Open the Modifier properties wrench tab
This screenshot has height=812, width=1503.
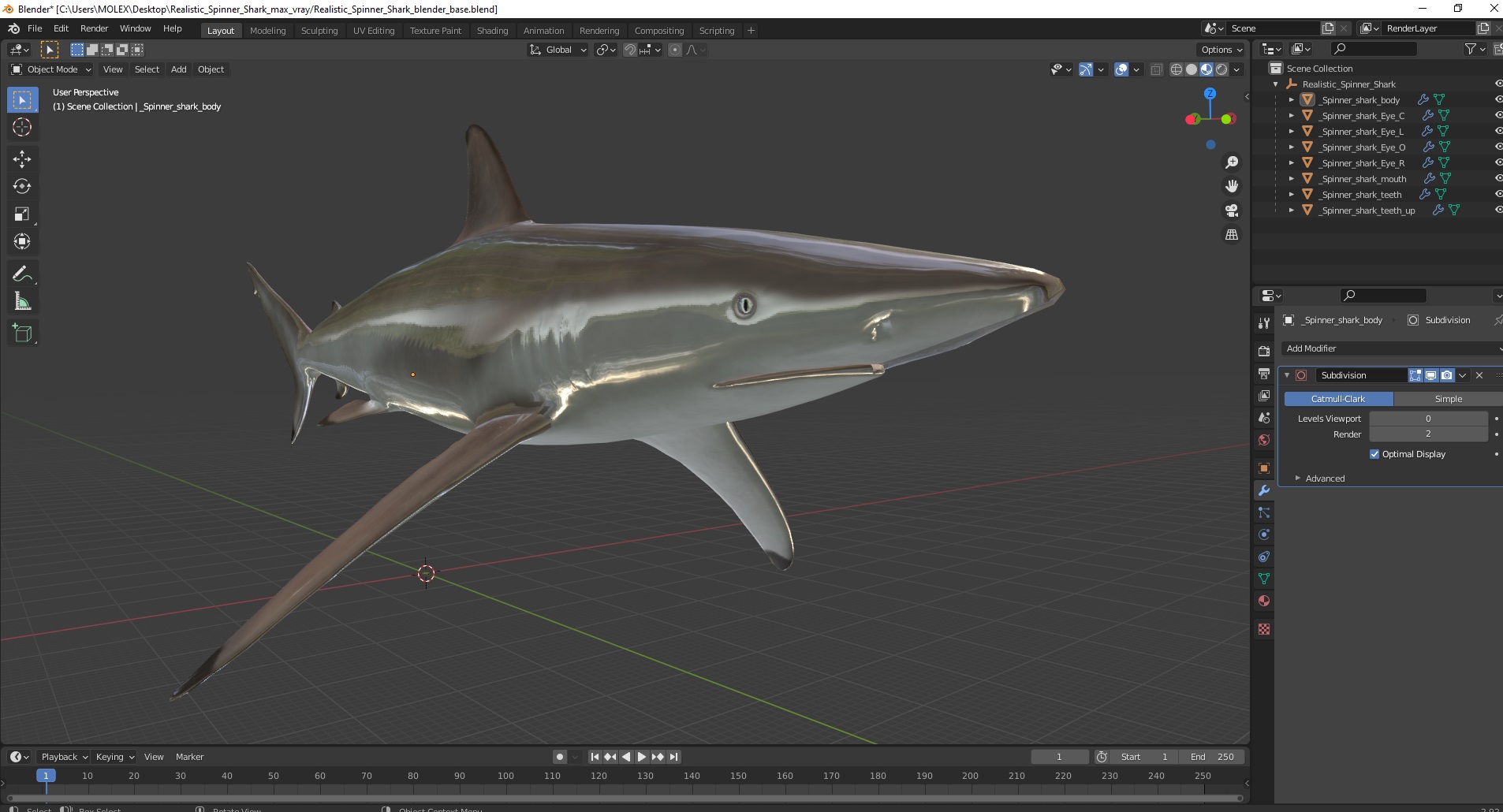click(1264, 490)
